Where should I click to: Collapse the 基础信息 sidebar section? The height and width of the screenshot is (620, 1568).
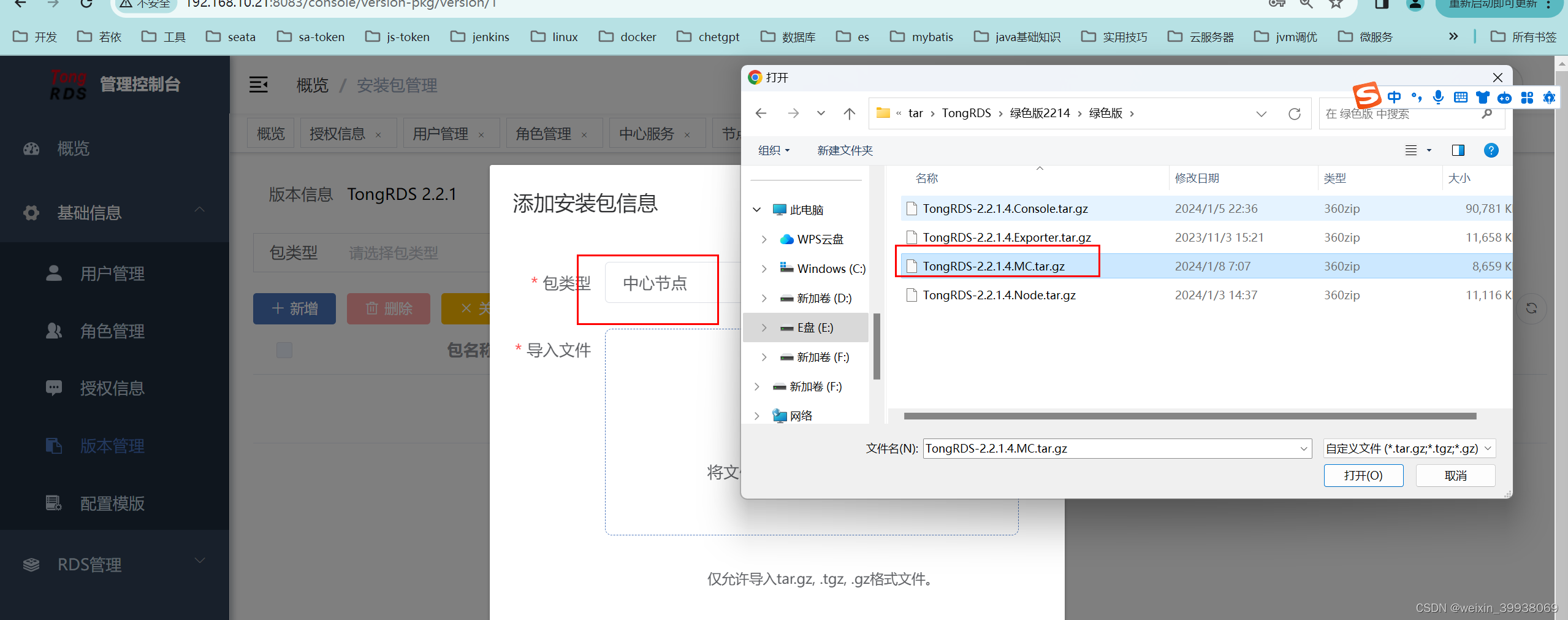point(200,210)
